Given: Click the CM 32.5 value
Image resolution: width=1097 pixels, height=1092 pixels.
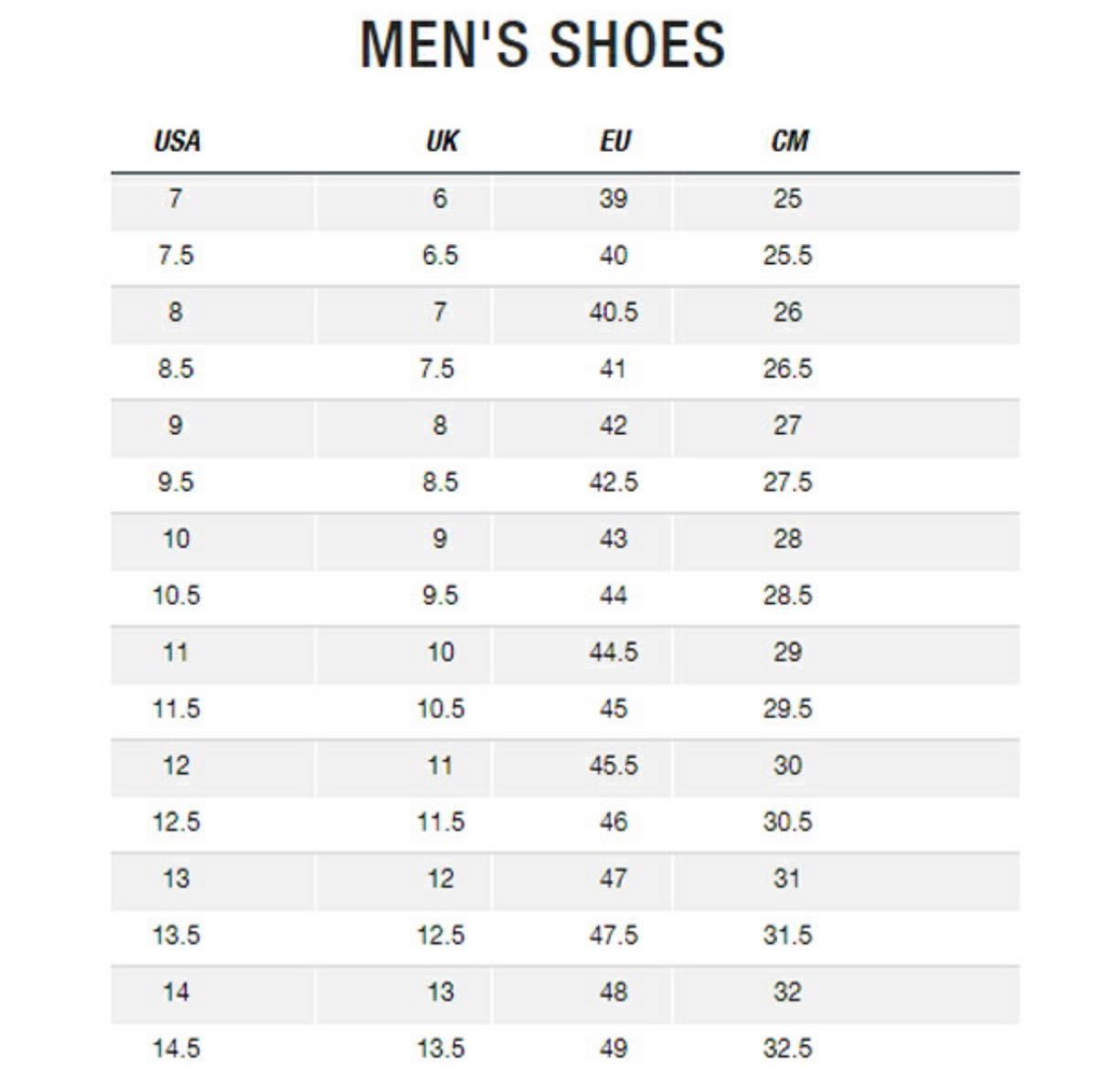Looking at the screenshot, I should pos(787,1048).
